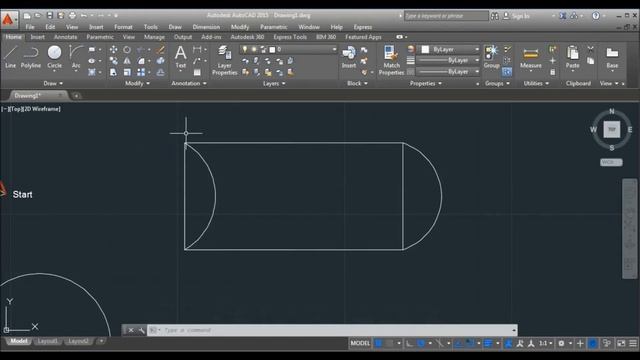Click the Erase tool icon
Screen dimensions: 640x360
pos(160,49)
